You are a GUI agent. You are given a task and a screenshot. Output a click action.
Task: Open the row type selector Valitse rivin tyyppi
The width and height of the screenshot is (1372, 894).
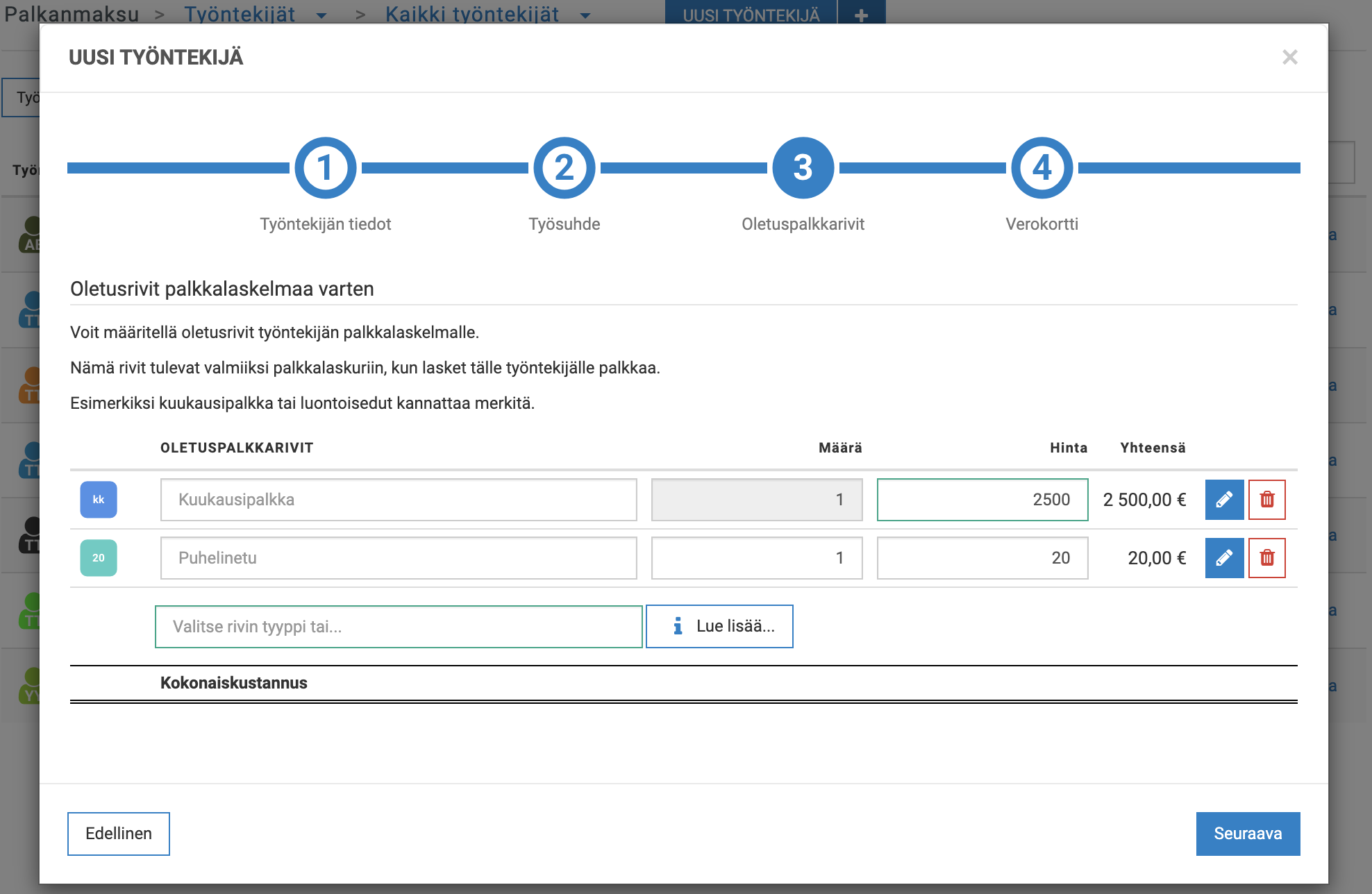pos(399,627)
